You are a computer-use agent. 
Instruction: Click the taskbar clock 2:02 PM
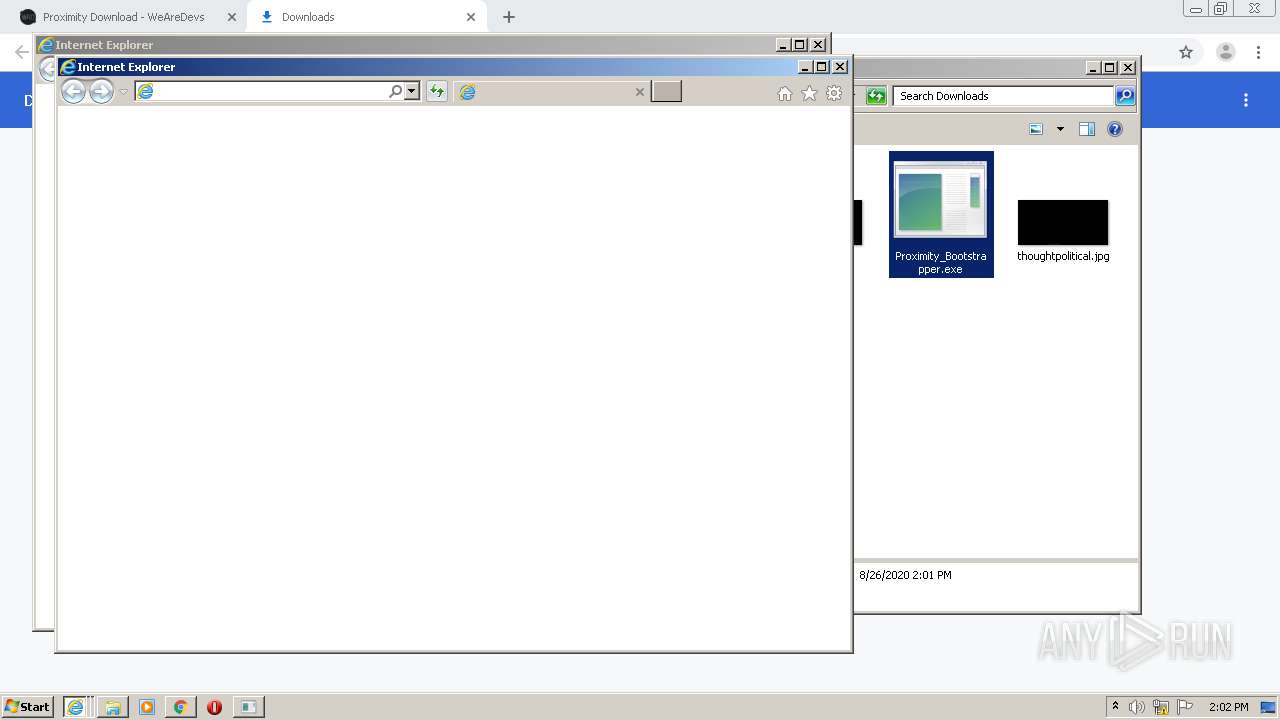pos(1228,707)
